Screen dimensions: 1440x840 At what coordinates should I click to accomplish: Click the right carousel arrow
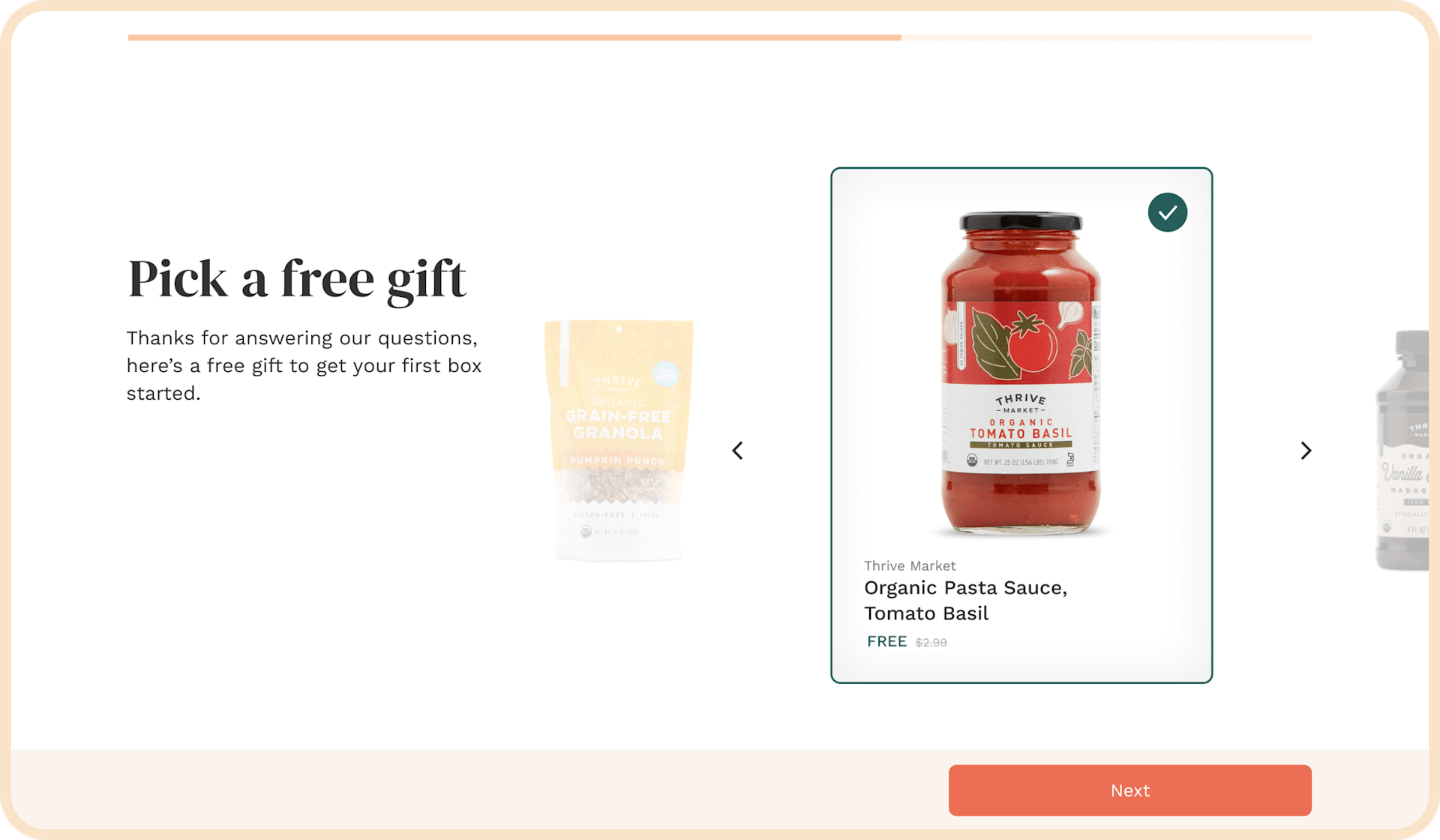tap(1306, 450)
